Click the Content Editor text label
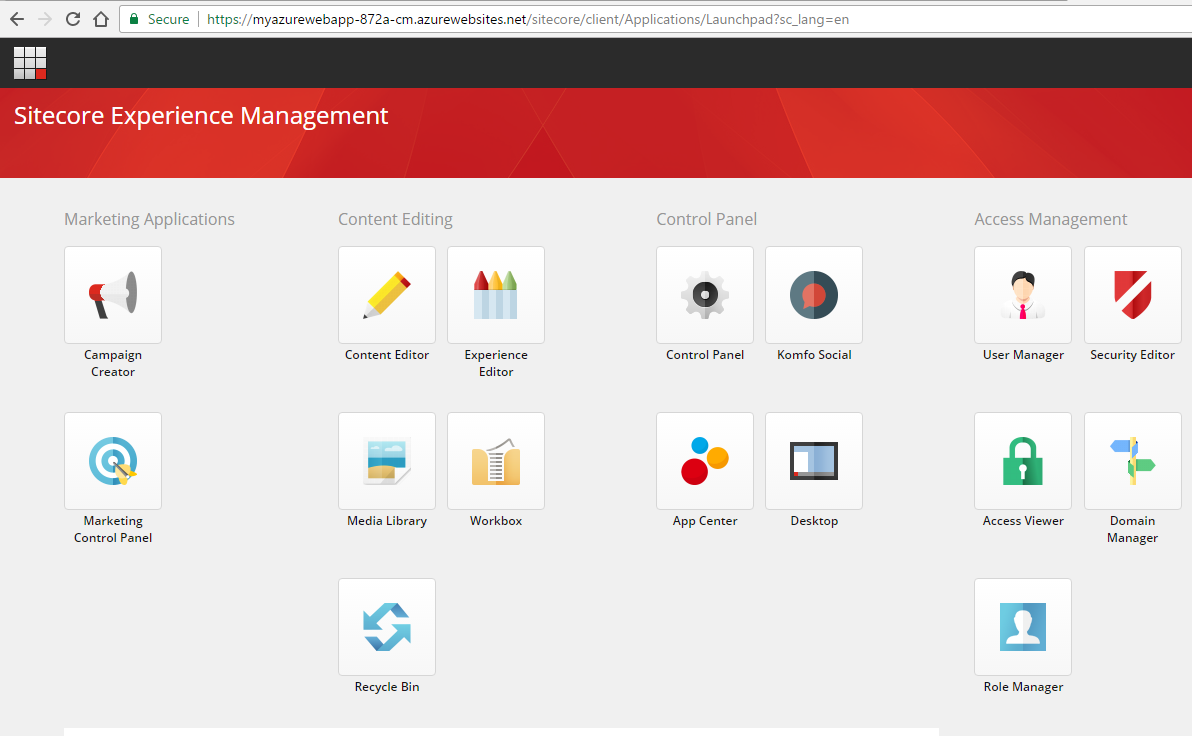 pyautogui.click(x=387, y=355)
